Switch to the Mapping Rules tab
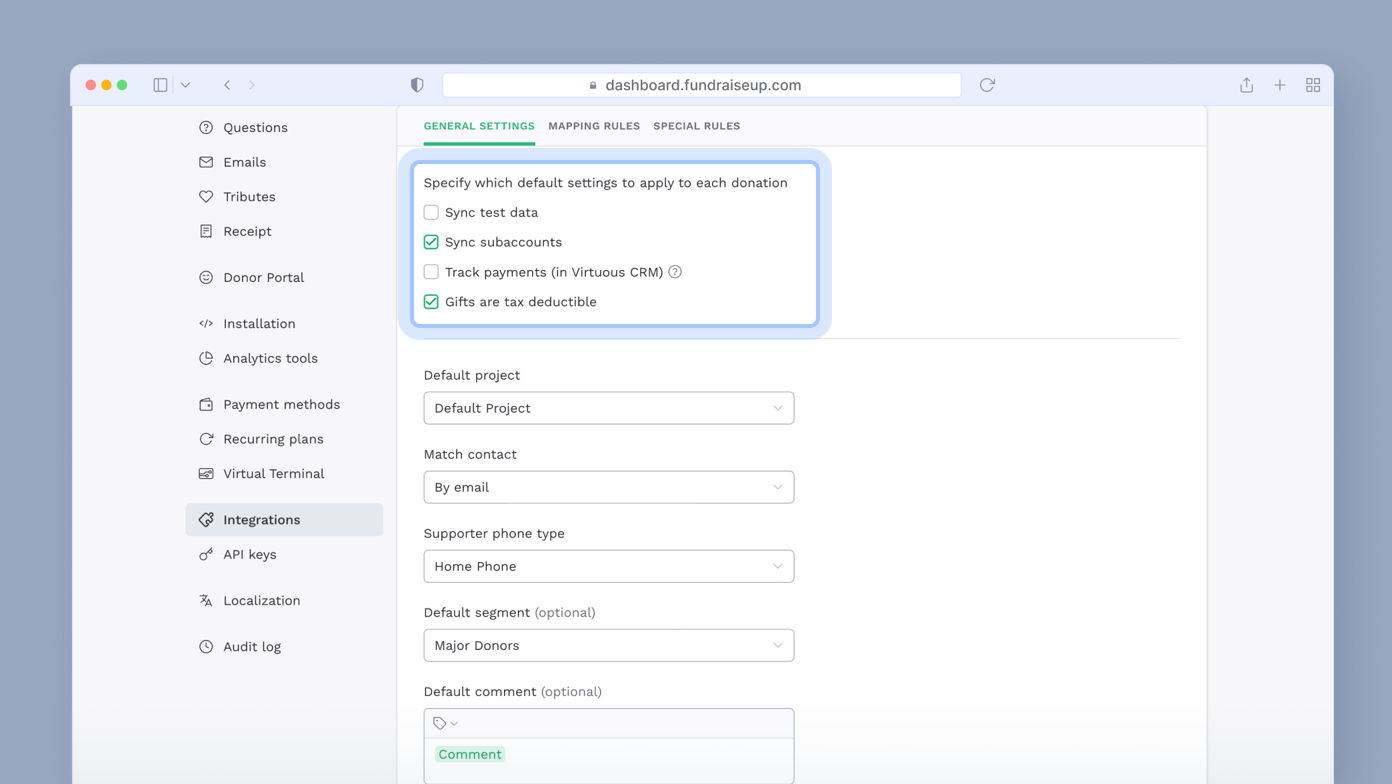This screenshot has width=1392, height=784. tap(594, 125)
